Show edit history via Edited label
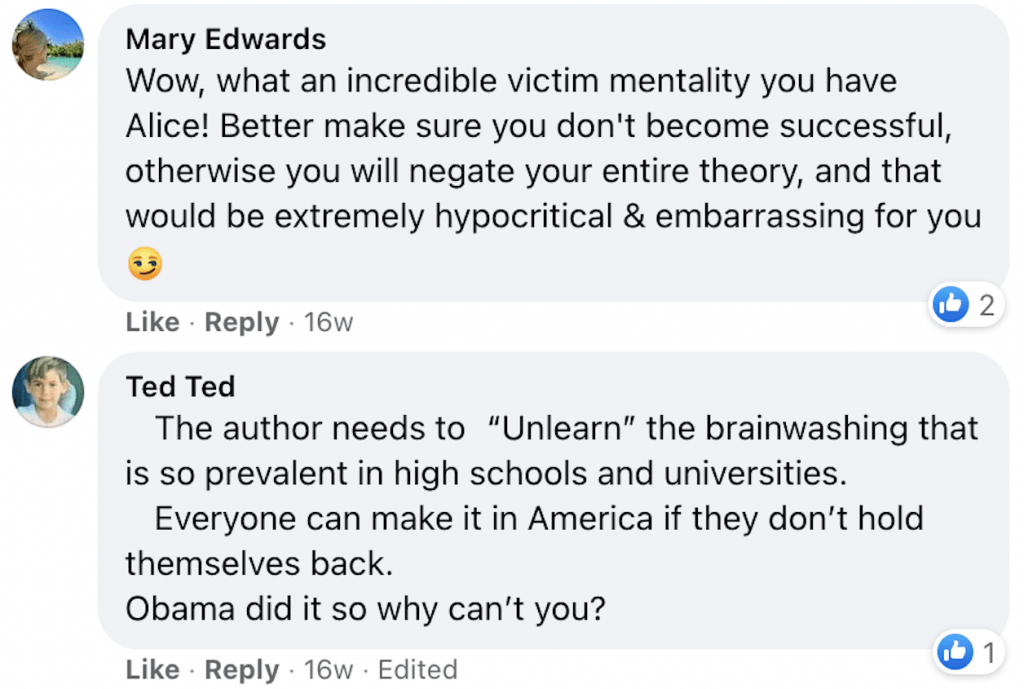 (x=416, y=669)
